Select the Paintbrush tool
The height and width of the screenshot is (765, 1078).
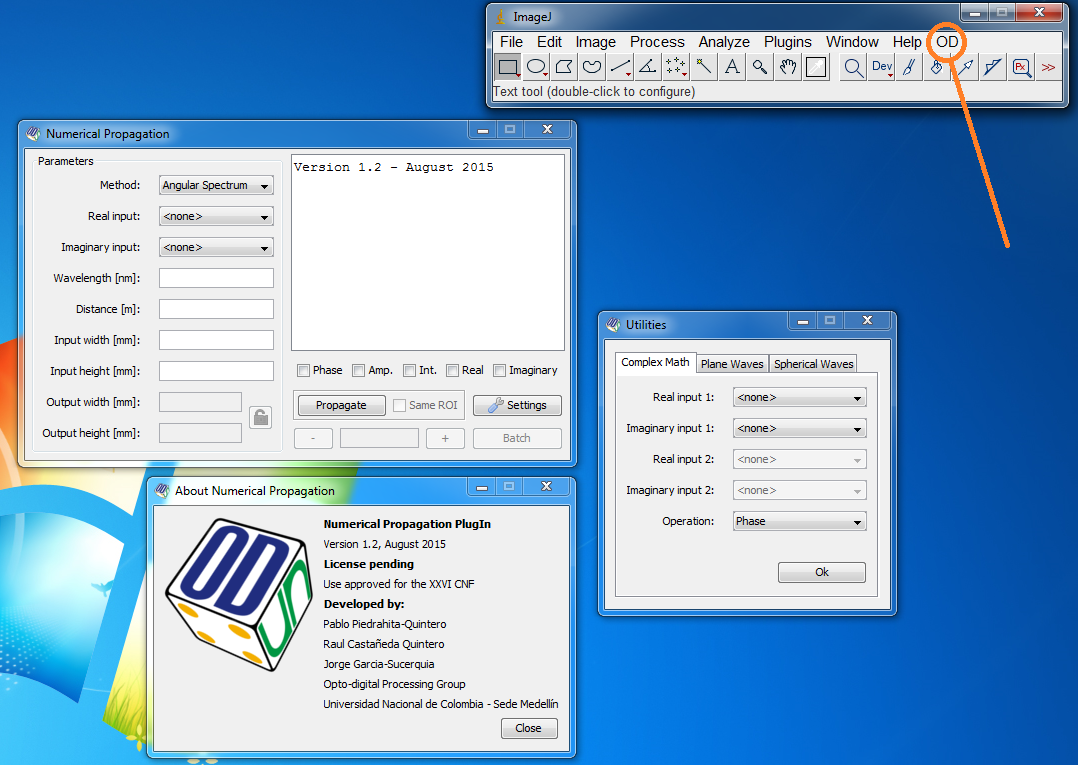click(909, 67)
